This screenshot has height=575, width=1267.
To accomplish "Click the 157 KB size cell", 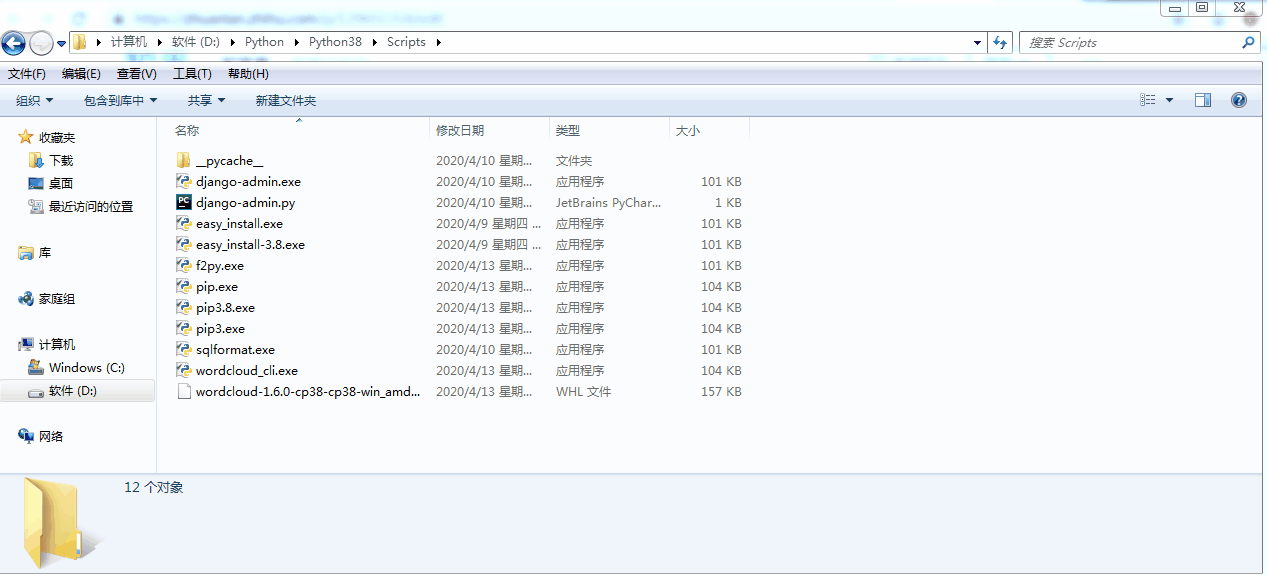I will [x=721, y=392].
